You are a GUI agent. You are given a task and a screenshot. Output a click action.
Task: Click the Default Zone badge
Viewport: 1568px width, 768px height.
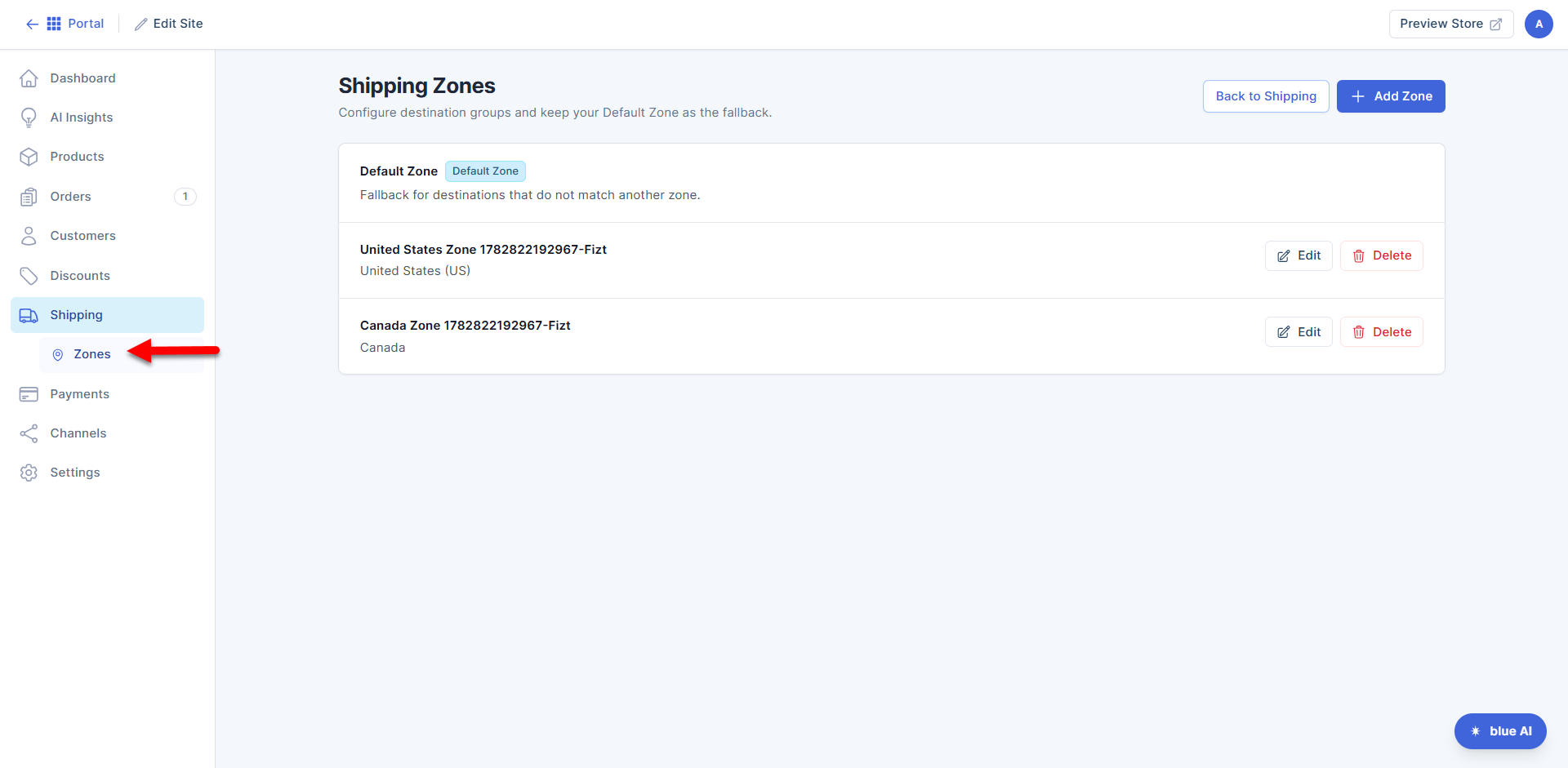[x=485, y=171]
